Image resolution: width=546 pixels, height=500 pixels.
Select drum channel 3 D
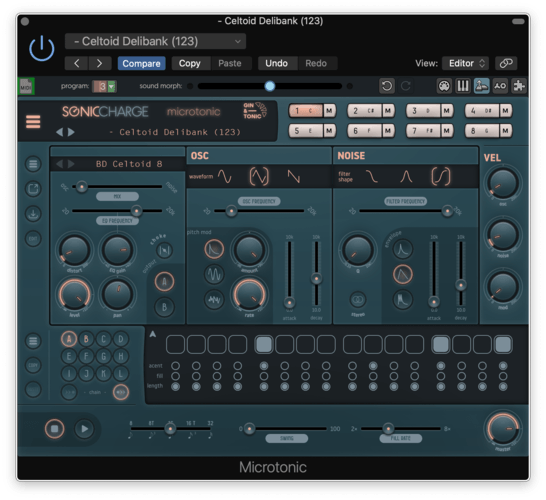pyautogui.click(x=423, y=111)
